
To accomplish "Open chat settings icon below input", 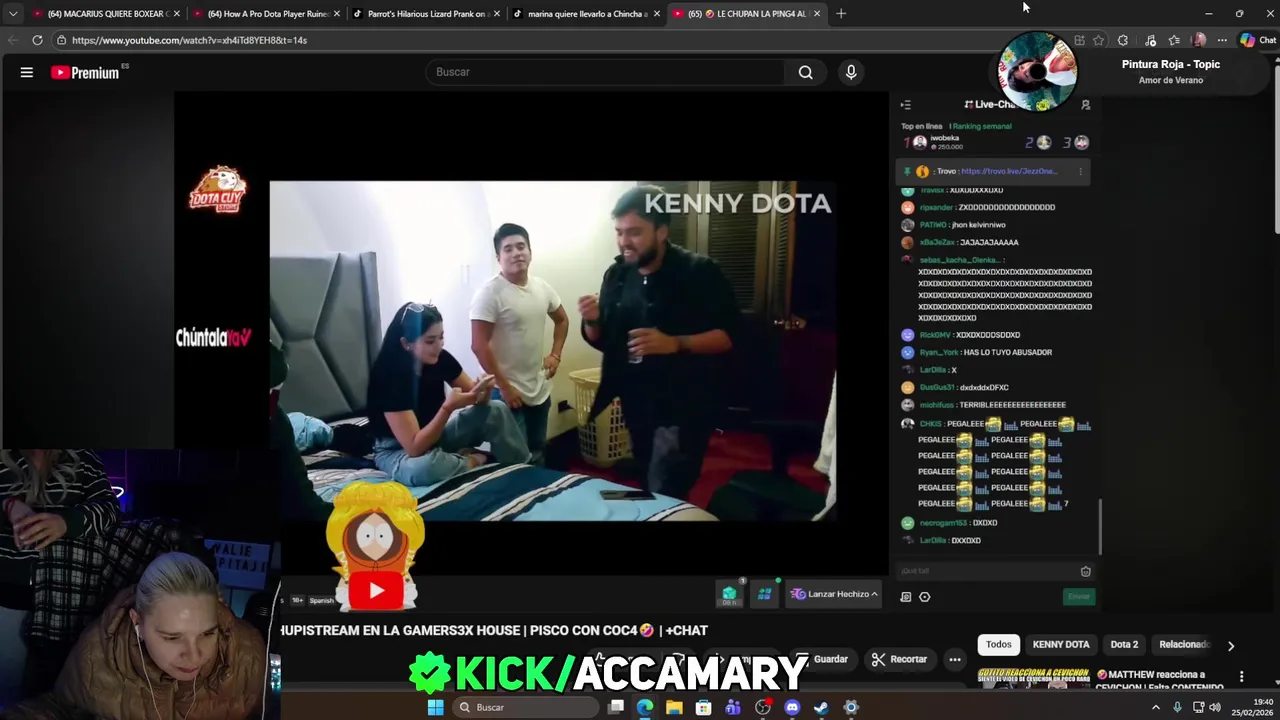I will [x=924, y=597].
